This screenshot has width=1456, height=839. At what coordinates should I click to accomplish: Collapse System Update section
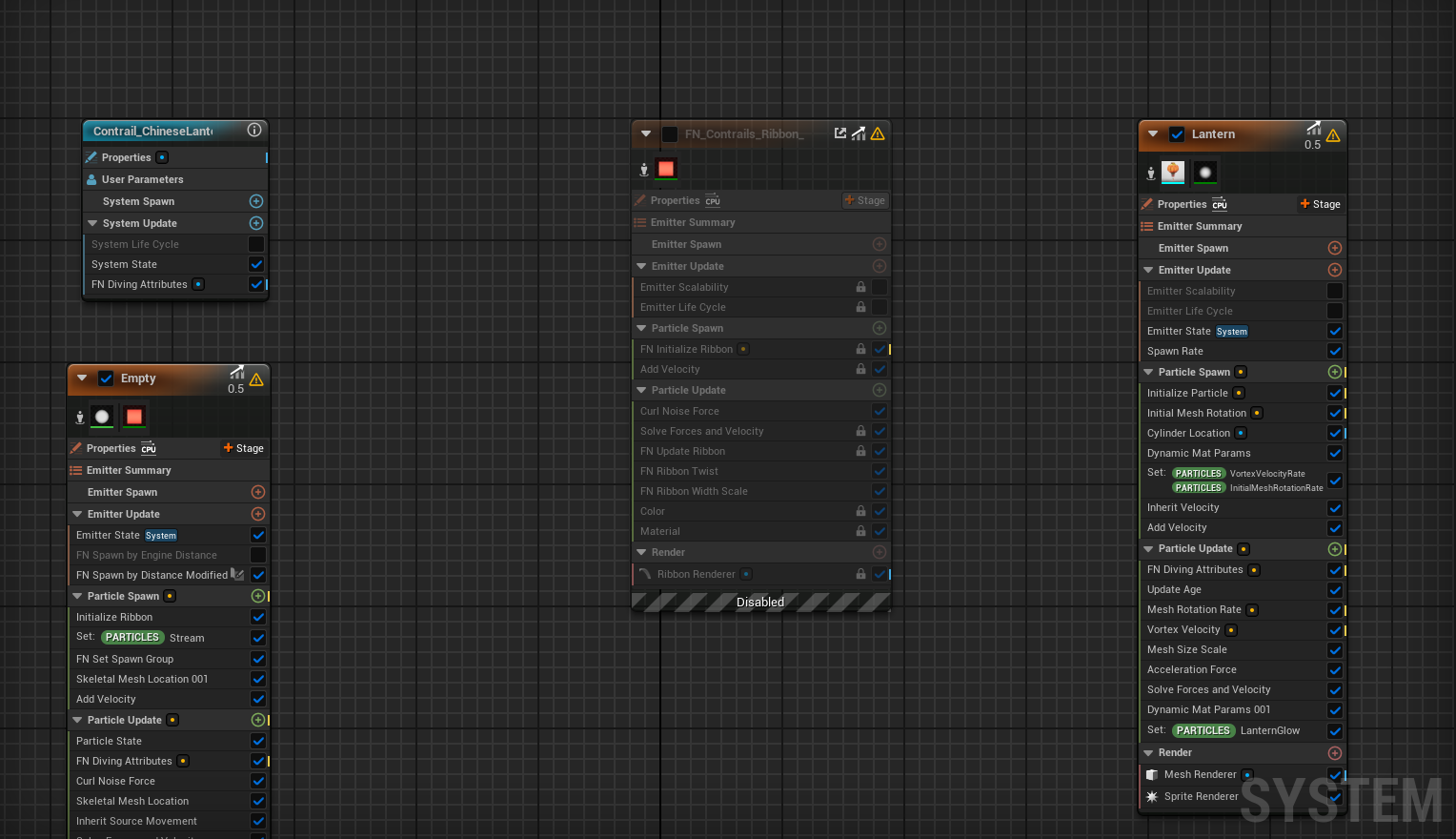point(92,223)
